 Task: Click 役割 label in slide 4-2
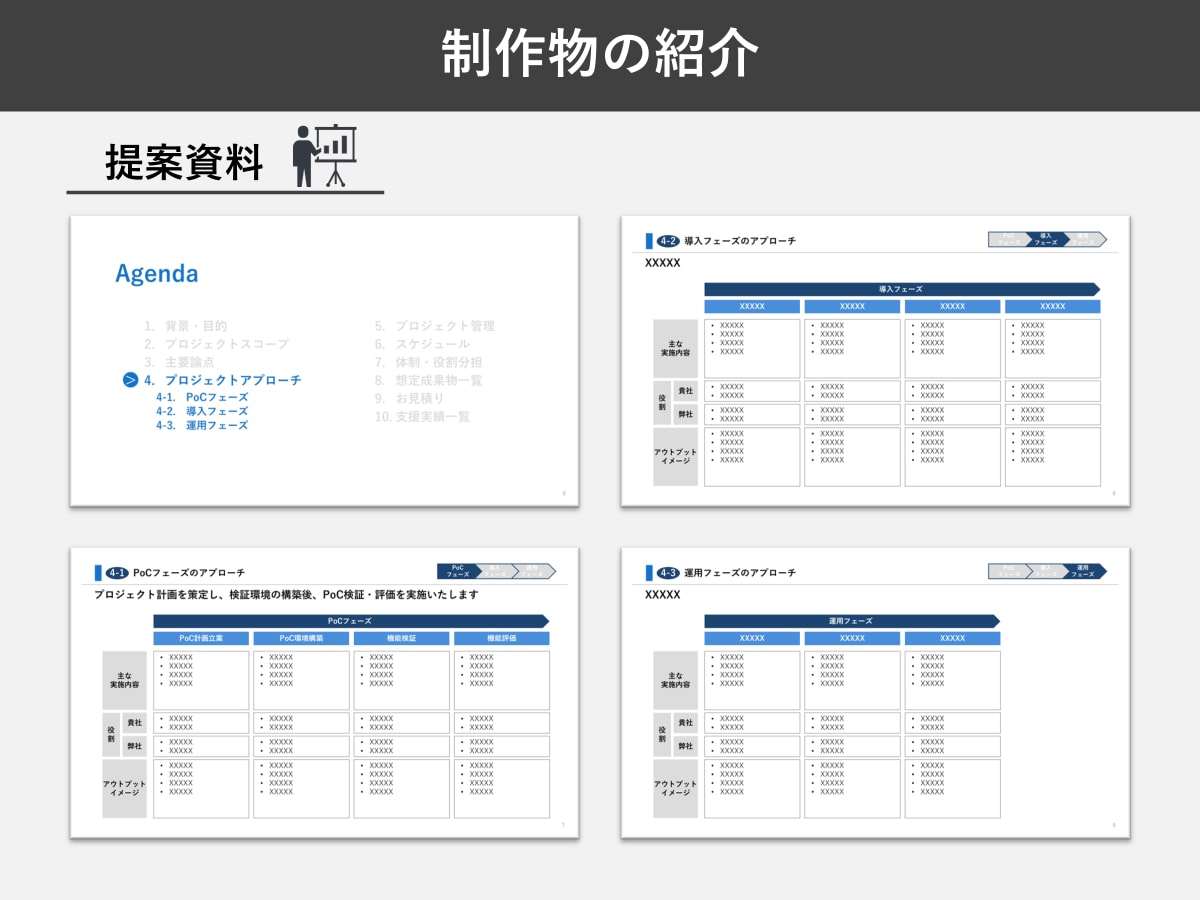click(x=663, y=403)
